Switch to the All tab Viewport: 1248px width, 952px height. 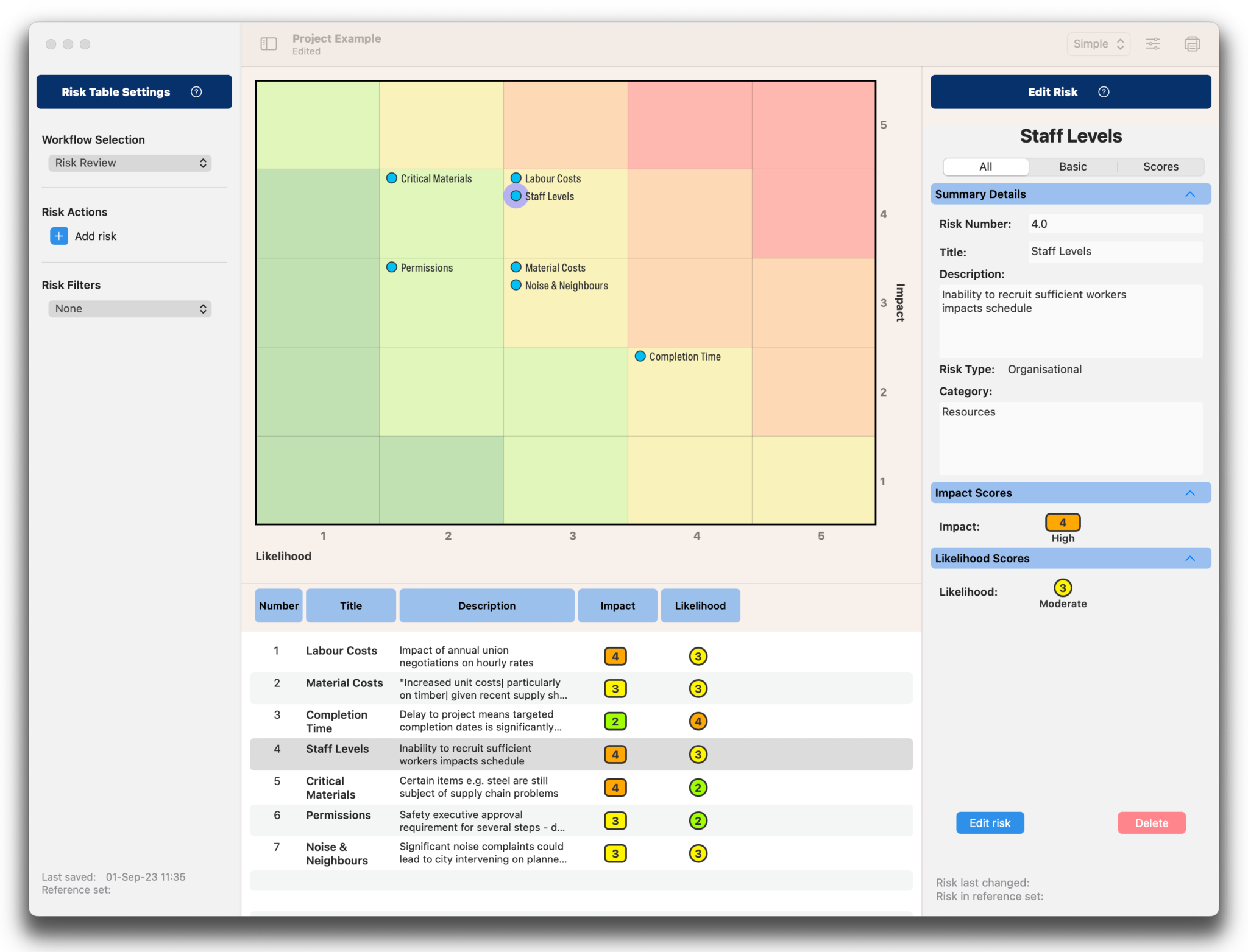coord(986,167)
